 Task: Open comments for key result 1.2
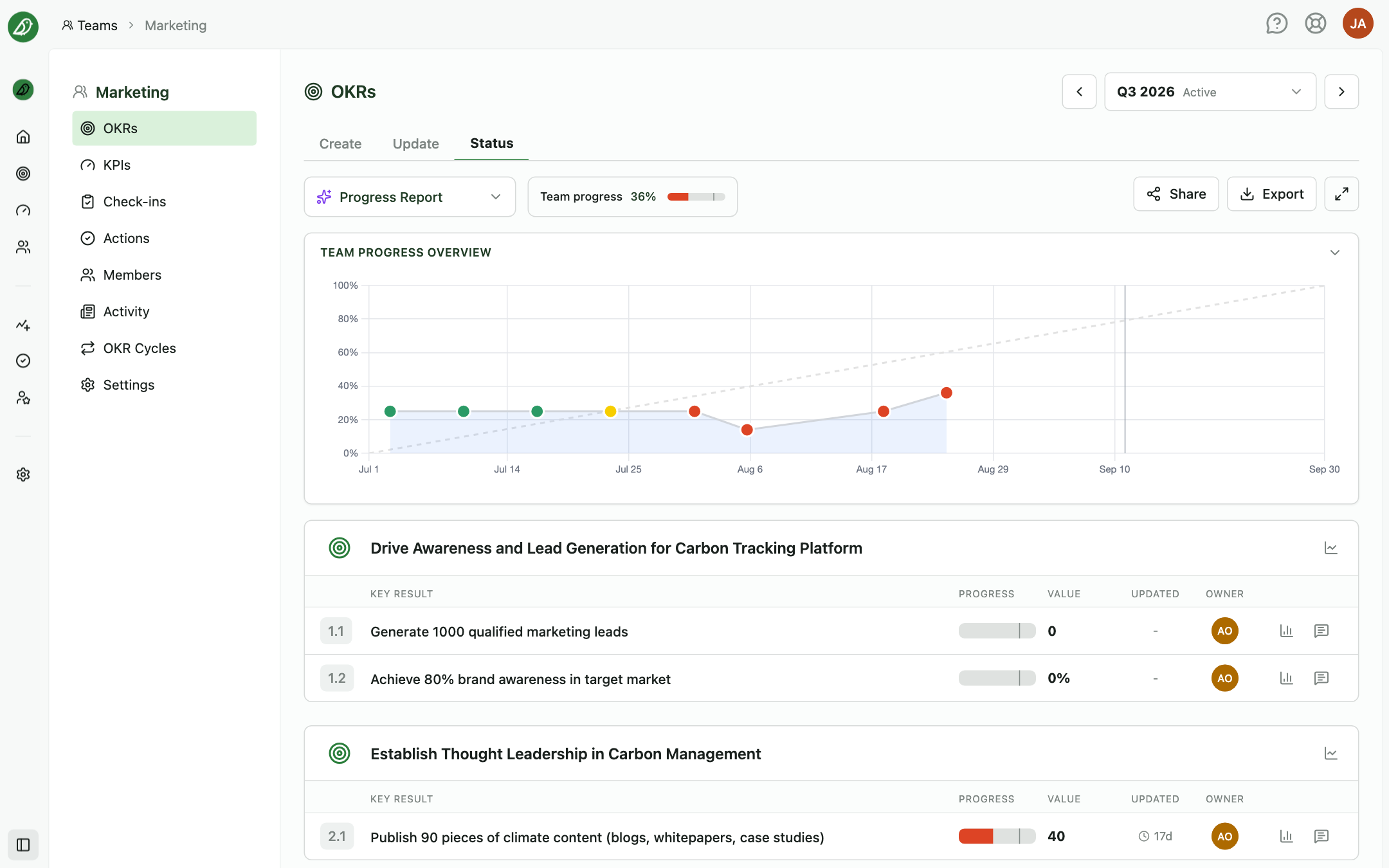(1321, 678)
